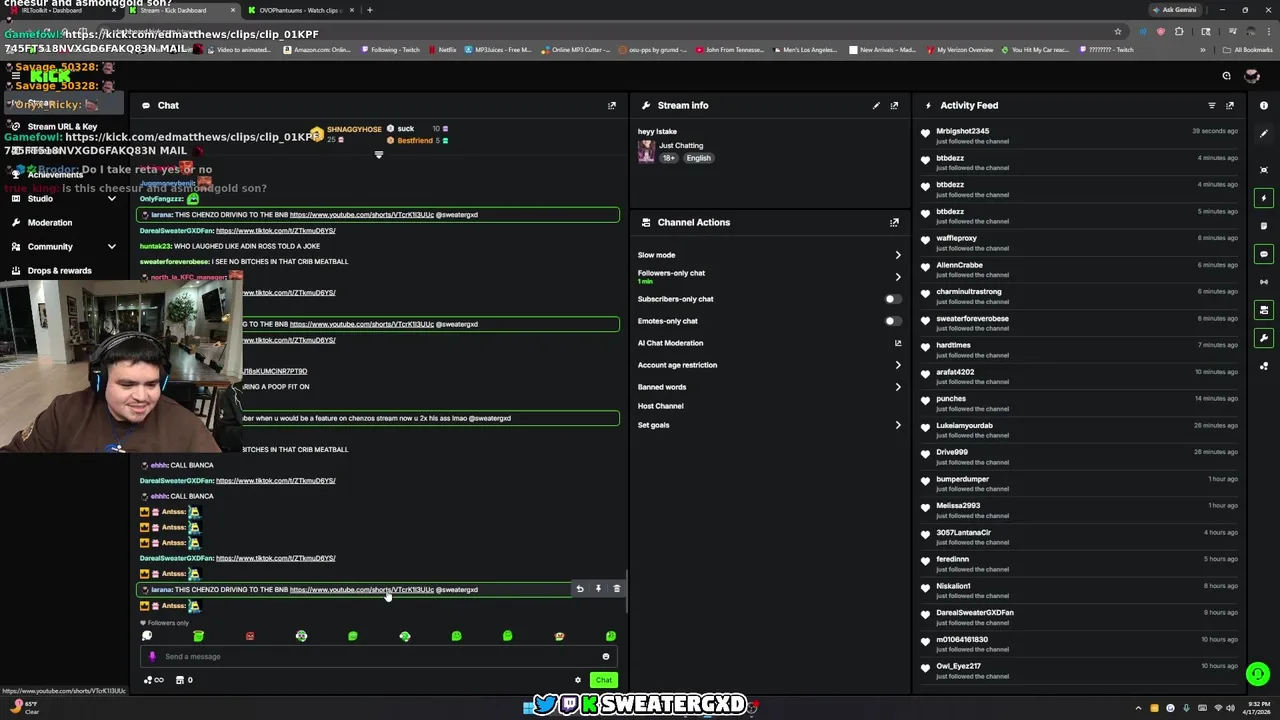Image resolution: width=1280 pixels, height=720 pixels.
Task: Toggle the Chat panel sidebar button
Action: pos(1264,254)
